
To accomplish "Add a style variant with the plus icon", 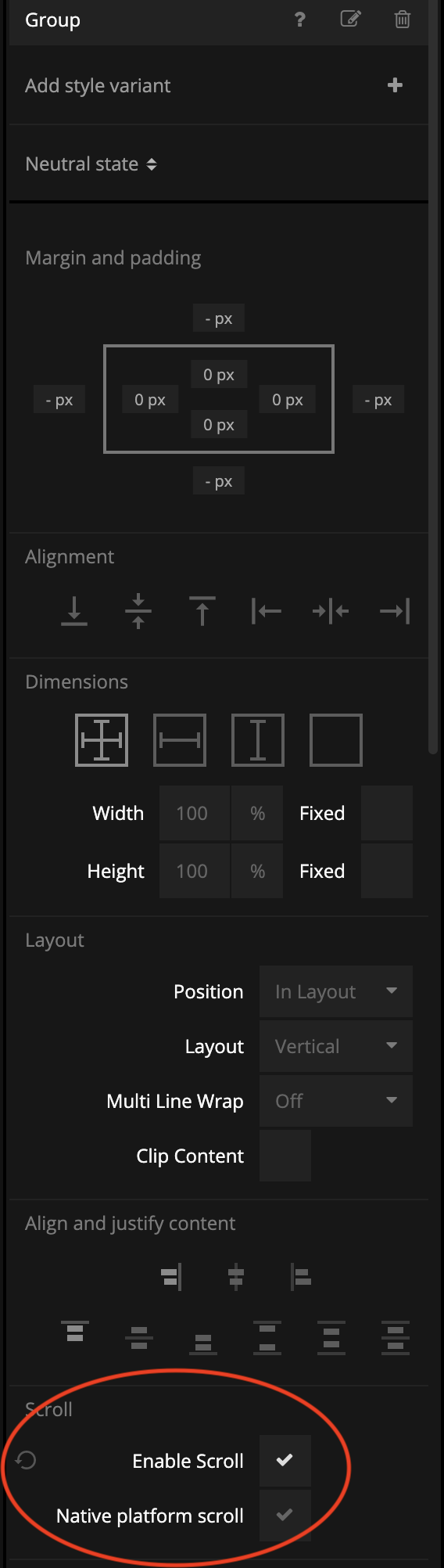I will click(x=396, y=85).
